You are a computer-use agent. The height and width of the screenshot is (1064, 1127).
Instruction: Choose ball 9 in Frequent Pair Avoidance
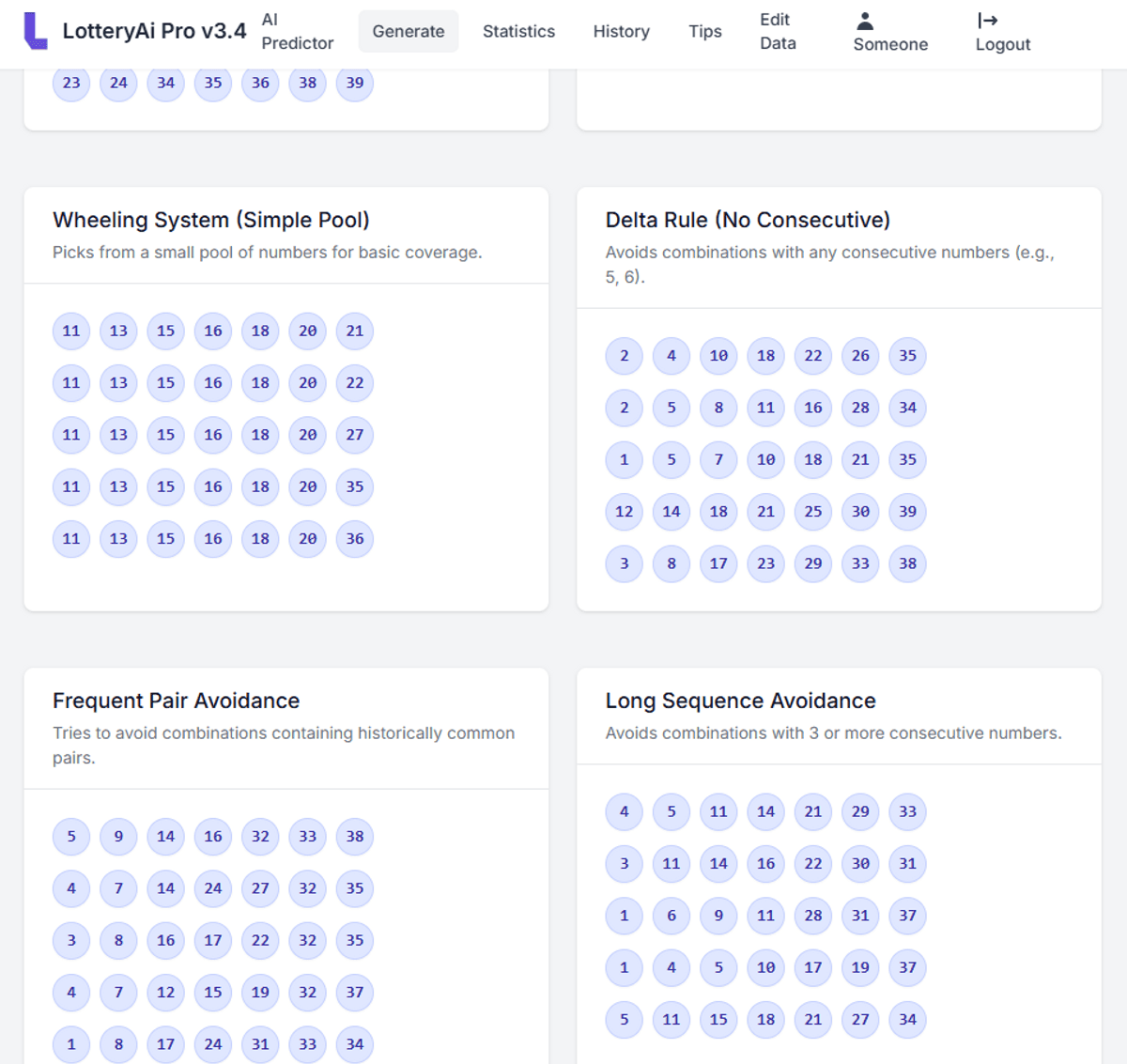(x=118, y=837)
